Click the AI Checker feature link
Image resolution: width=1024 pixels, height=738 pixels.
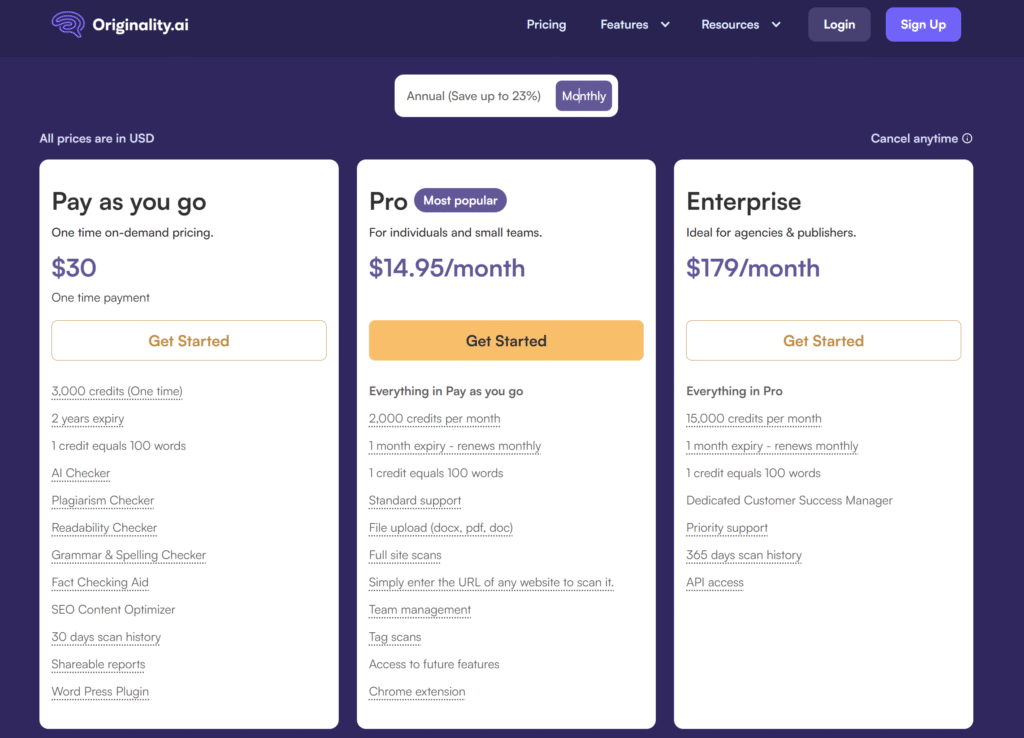(x=81, y=473)
